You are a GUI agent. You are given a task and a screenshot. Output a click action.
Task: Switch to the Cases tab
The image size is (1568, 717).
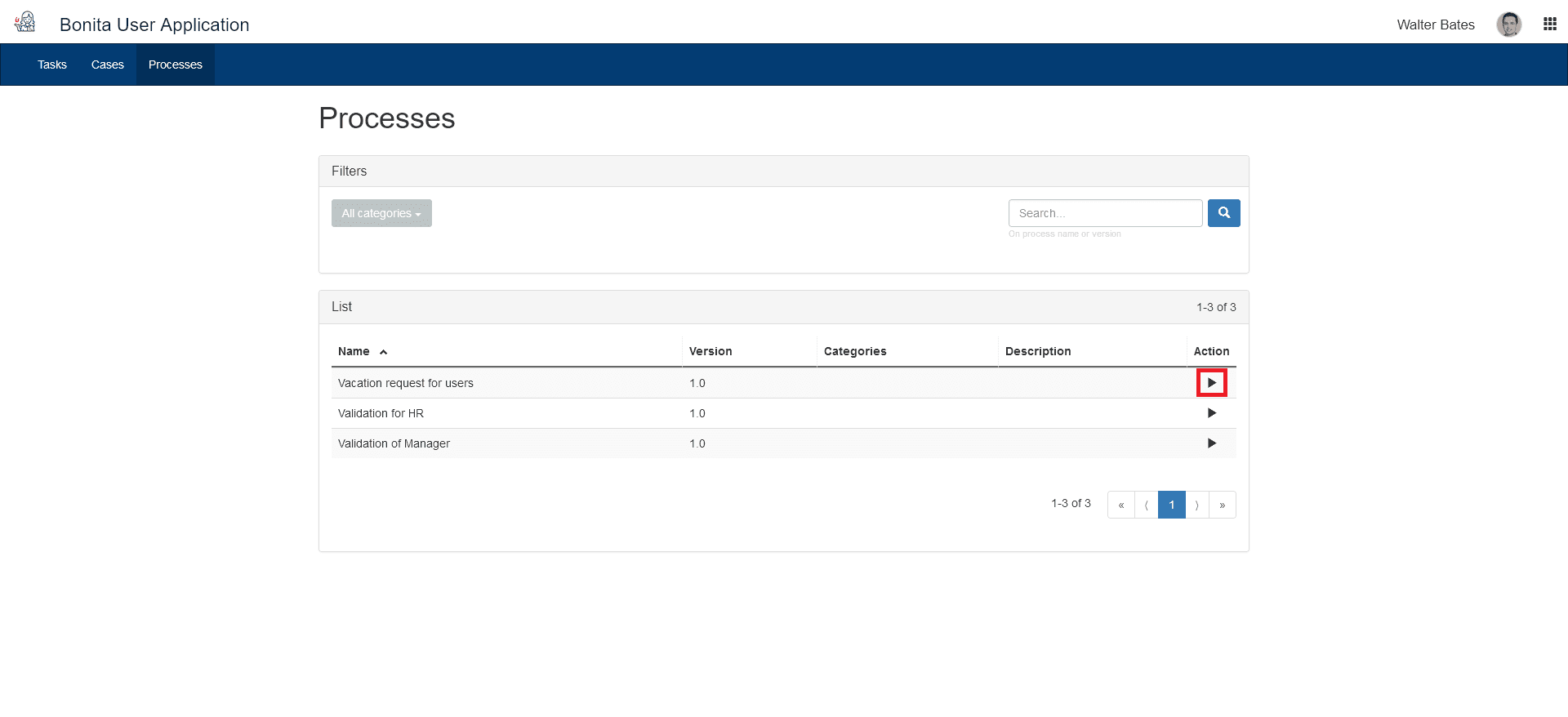(108, 65)
